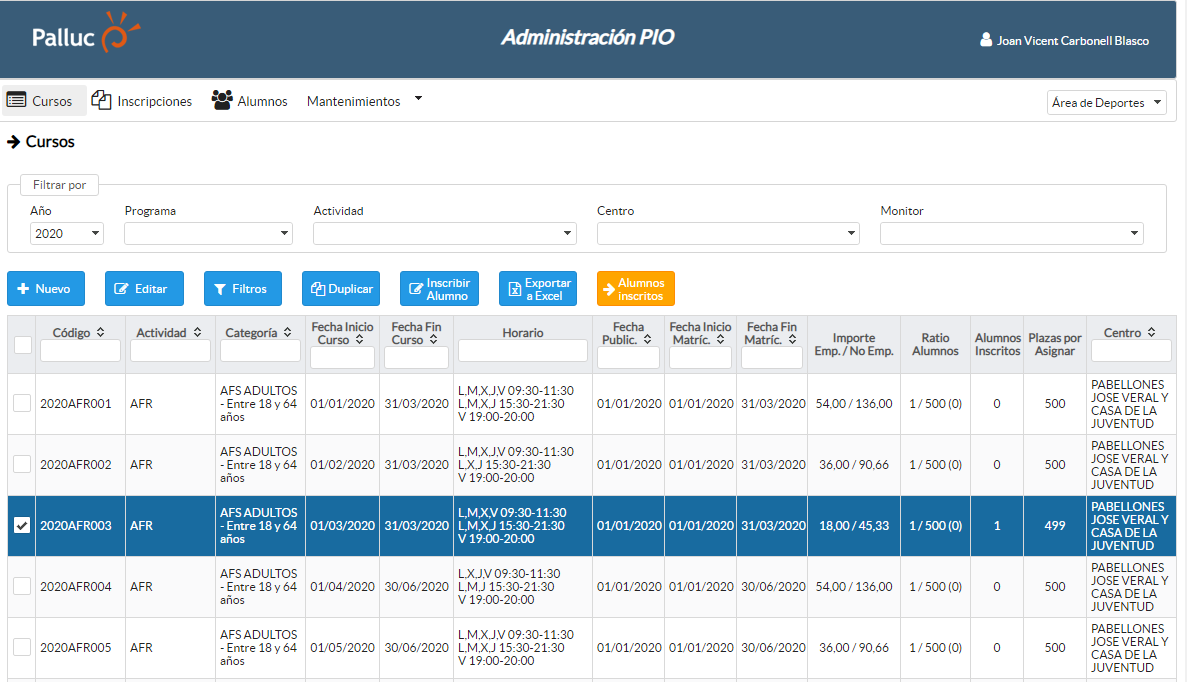Sort by Categoría column arrows

pos(288,333)
